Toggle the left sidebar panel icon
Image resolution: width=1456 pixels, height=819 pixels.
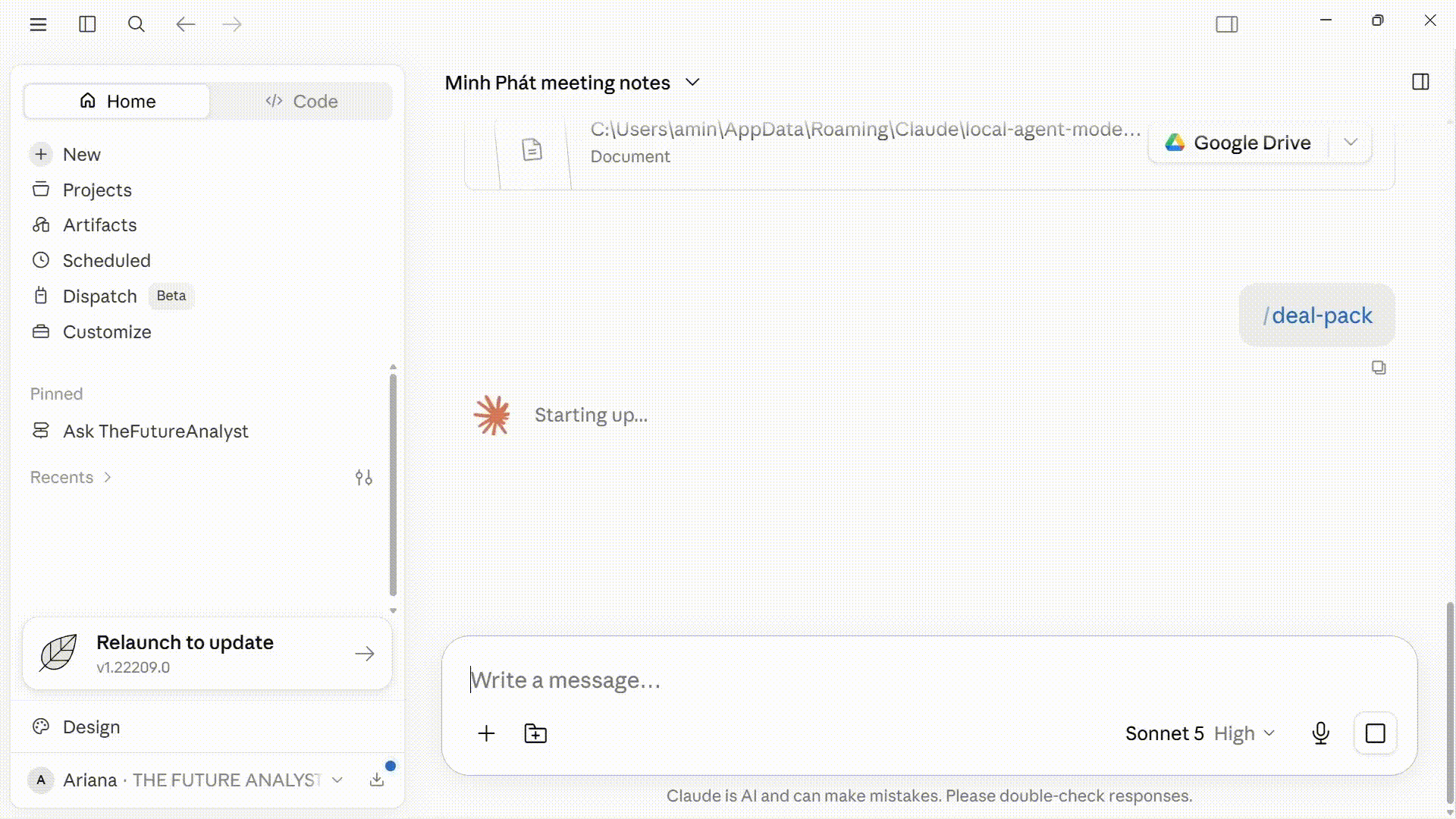[x=87, y=24]
